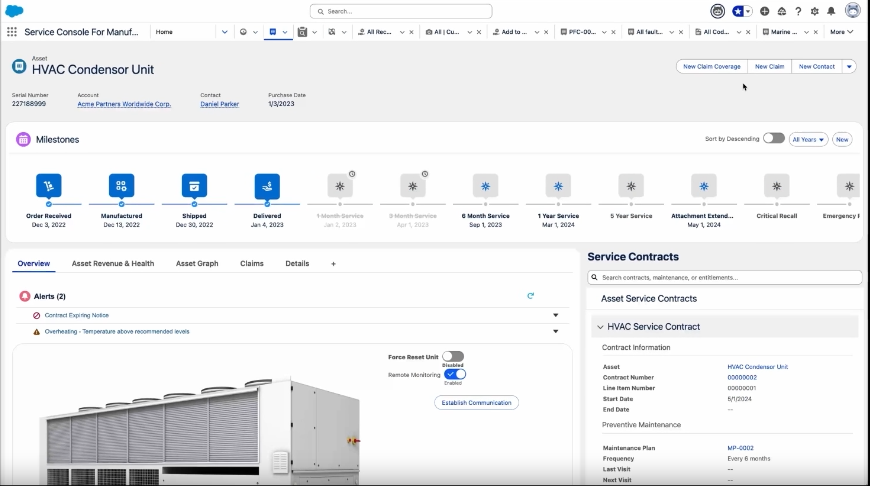Open the user profile avatar

853,11
